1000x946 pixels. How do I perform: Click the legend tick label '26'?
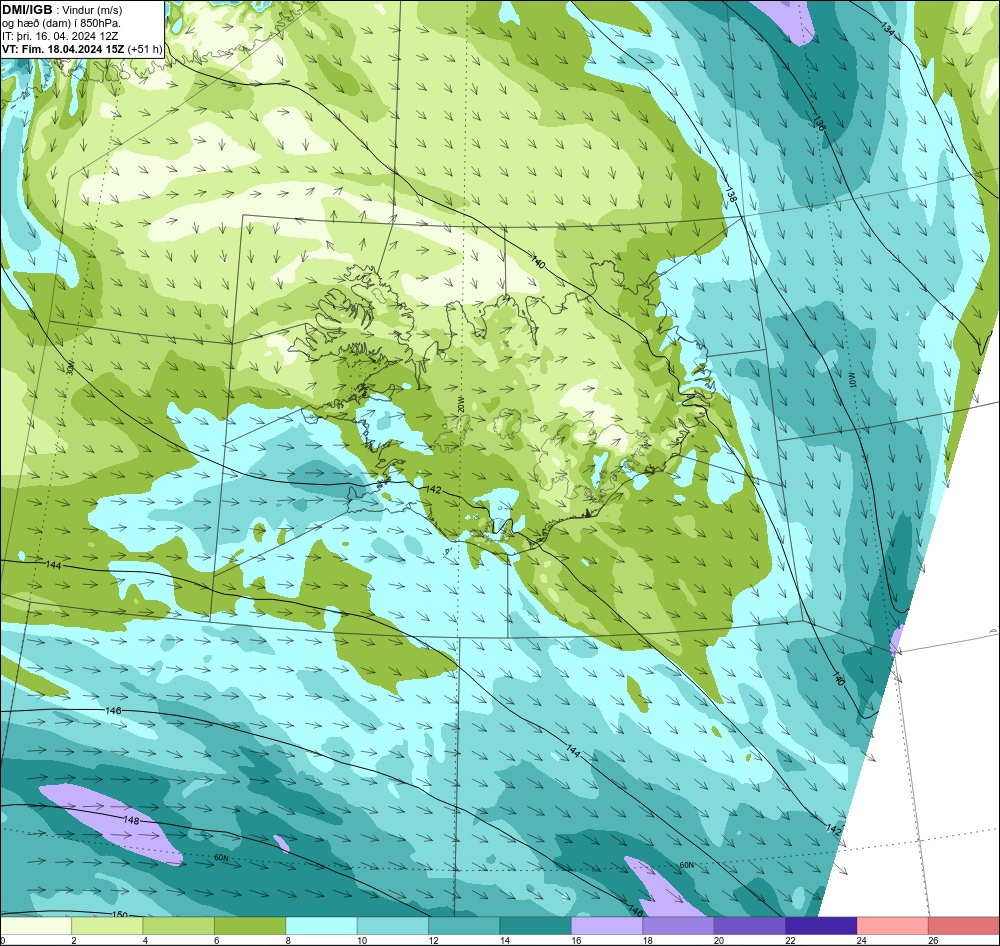933,940
